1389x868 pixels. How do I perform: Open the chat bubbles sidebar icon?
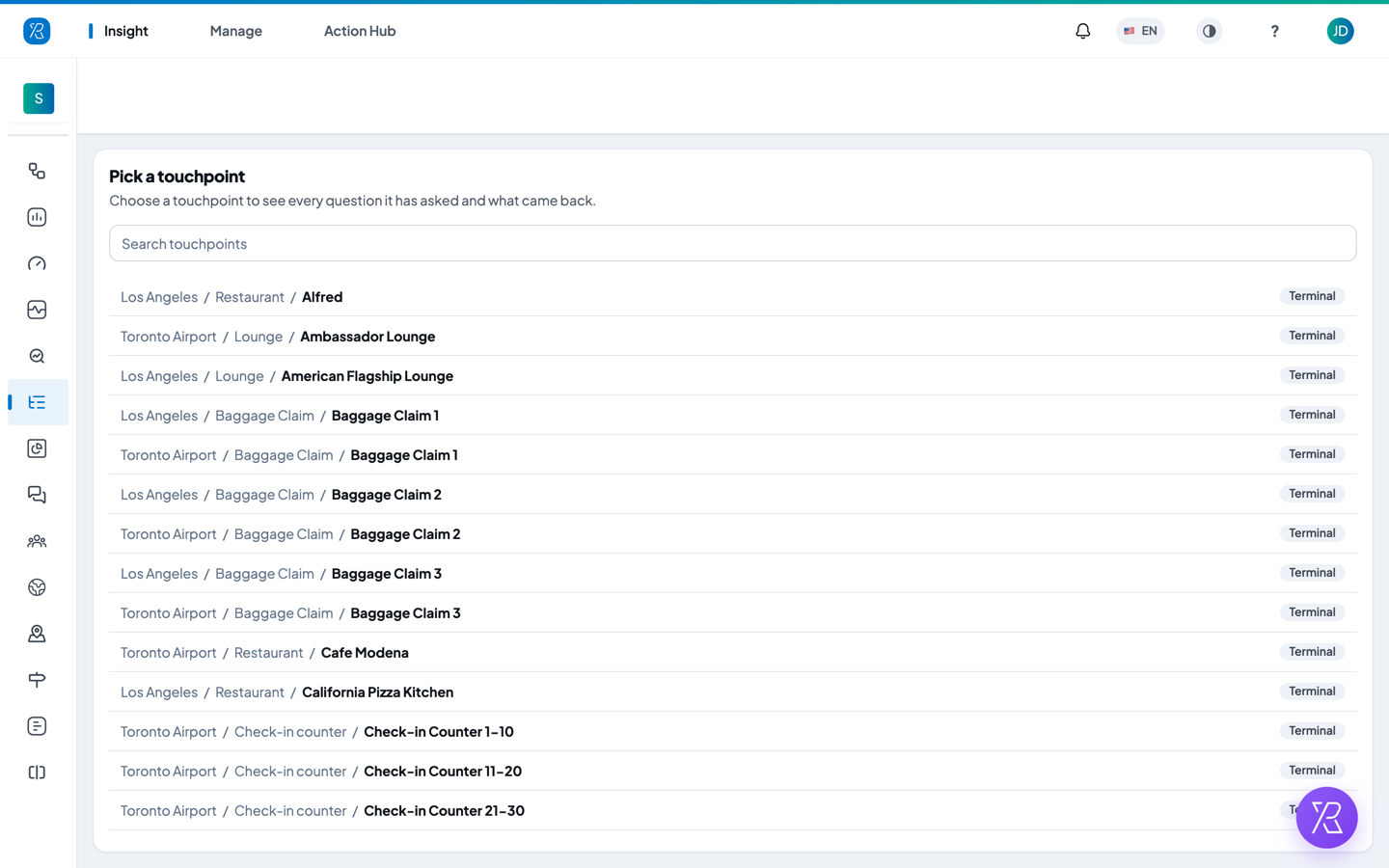click(37, 495)
